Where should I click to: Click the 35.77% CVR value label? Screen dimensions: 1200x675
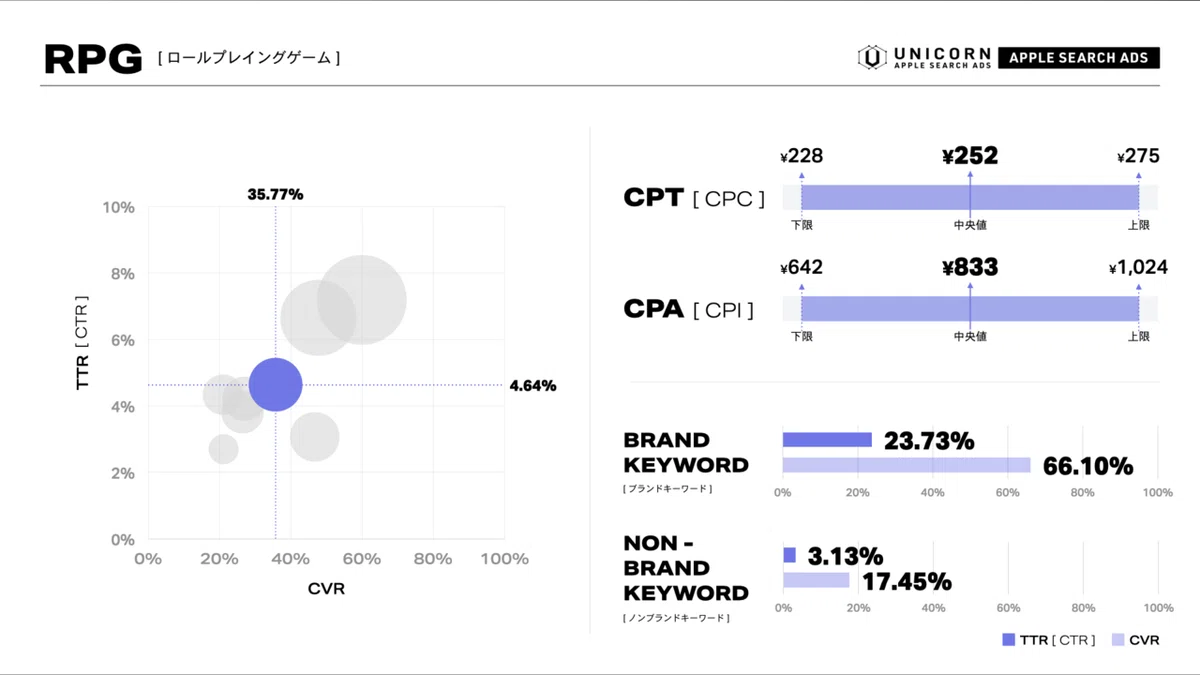pos(275,194)
